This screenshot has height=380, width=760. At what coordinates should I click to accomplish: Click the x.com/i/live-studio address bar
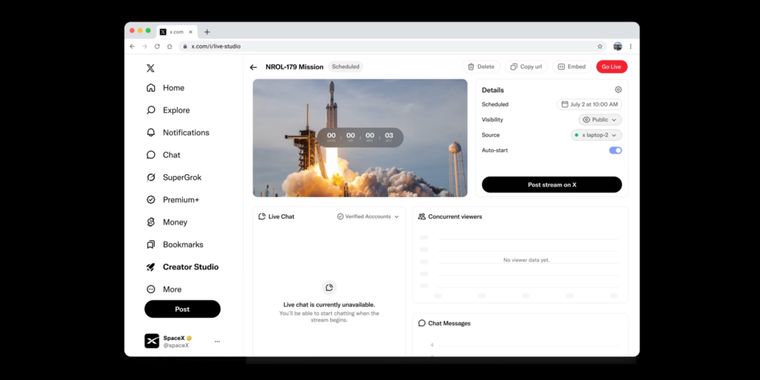[x=393, y=47]
